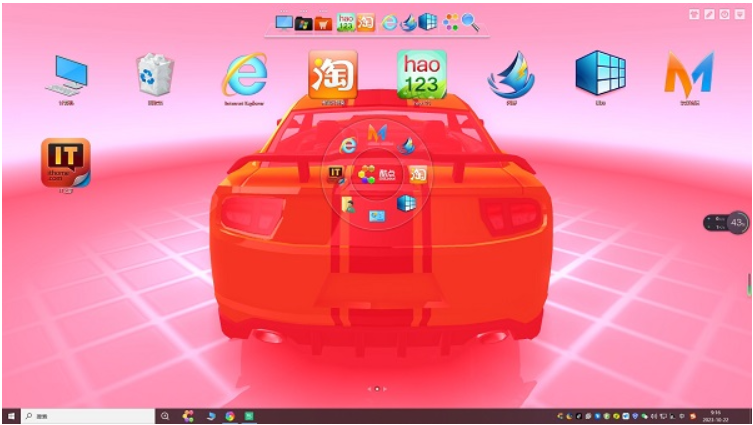This screenshot has height=425, width=753.
Task: Open the shopping cart folder in the dock
Action: pos(323,23)
